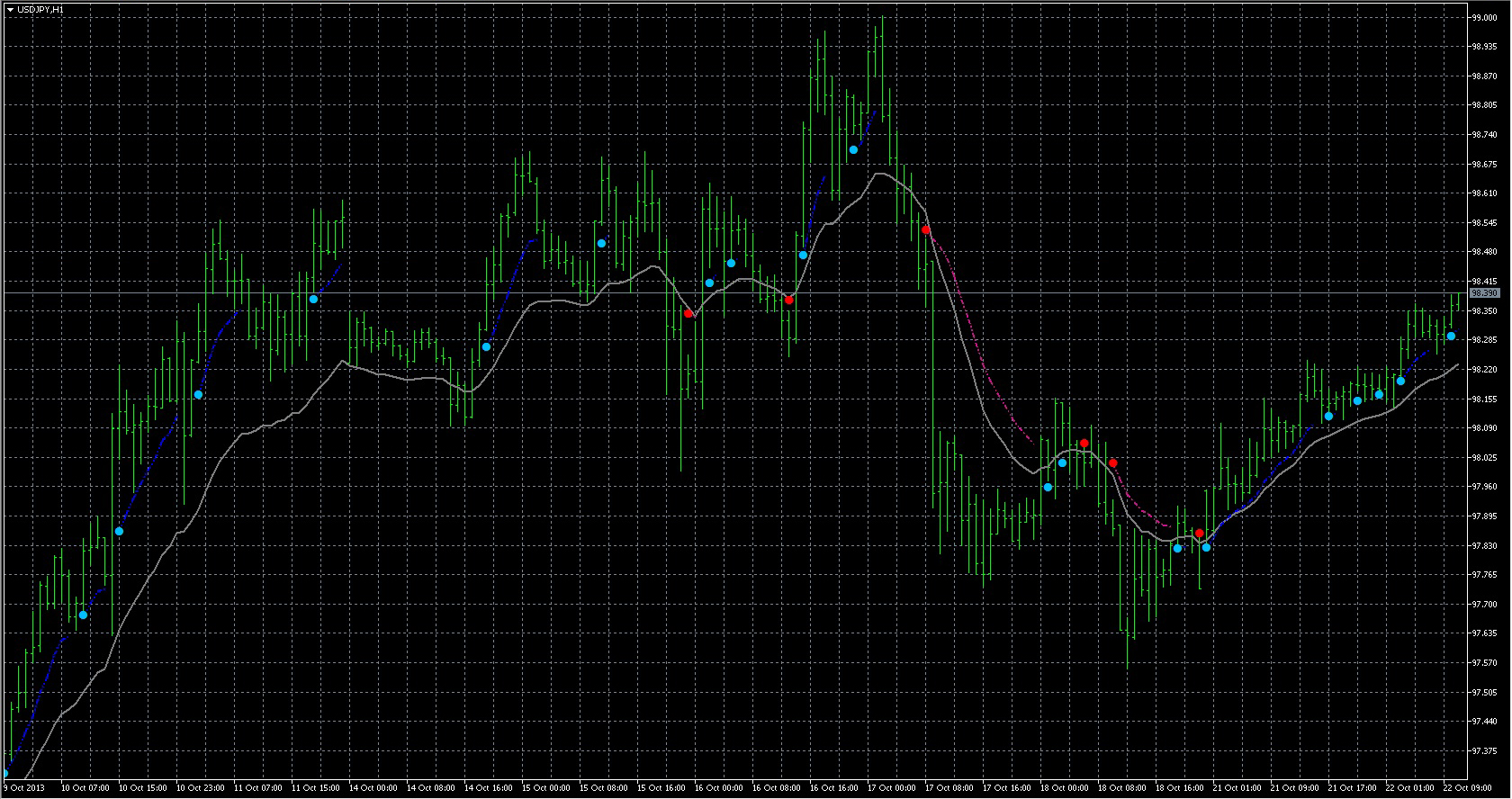This screenshot has width=1512, height=799.
Task: Select the highest red dot near 98.545 level
Action: [925, 231]
